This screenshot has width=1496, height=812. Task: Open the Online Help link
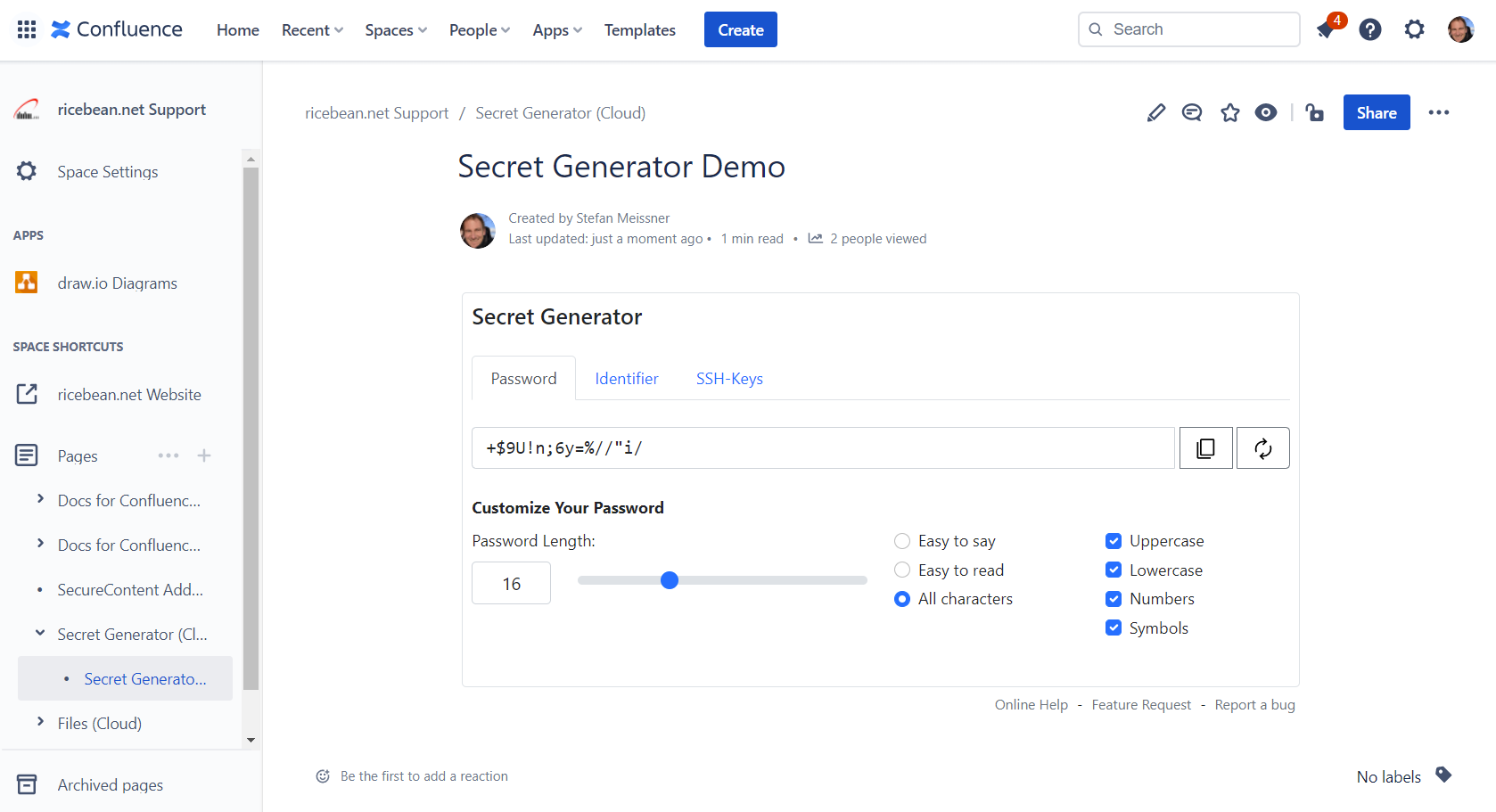click(x=1032, y=704)
